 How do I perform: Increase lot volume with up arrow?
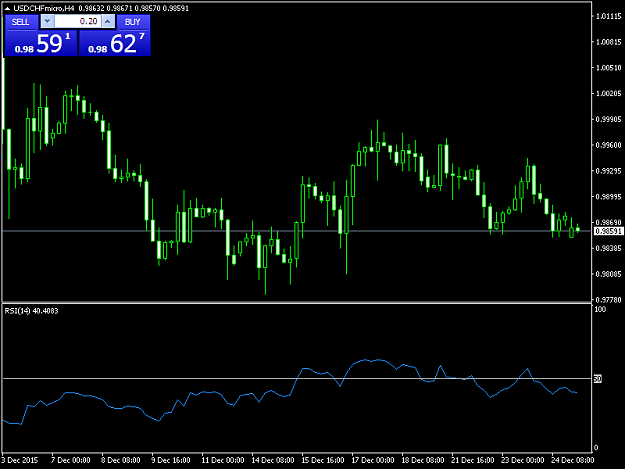(x=108, y=21)
